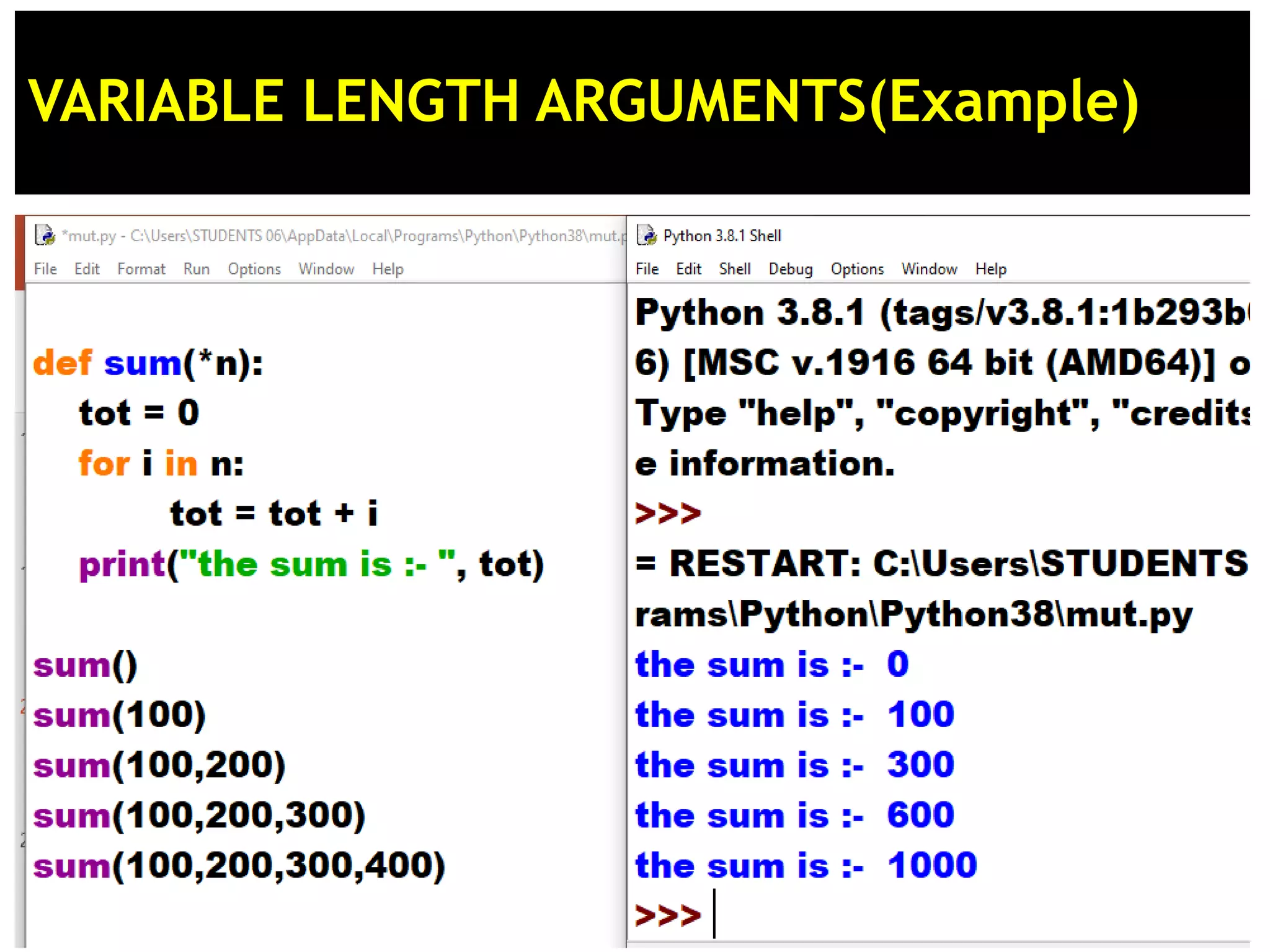Click the last '>>>' prompt with cursor
The height and width of the screenshot is (952, 1270).
[x=668, y=915]
